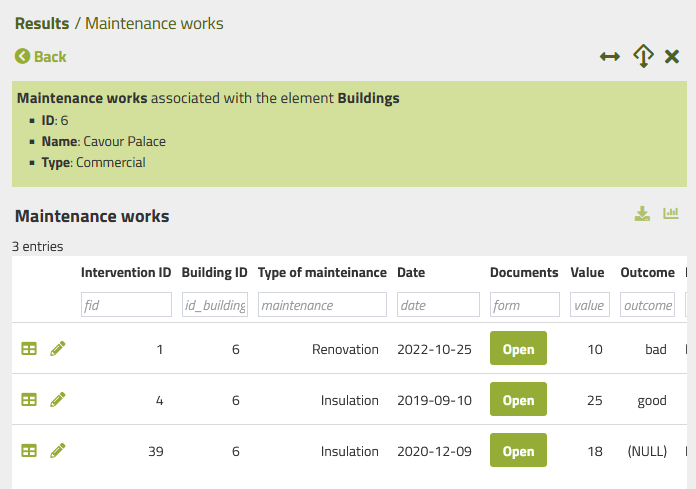The image size is (696, 489).
Task: Sort by the Value column header
Action: click(x=587, y=273)
